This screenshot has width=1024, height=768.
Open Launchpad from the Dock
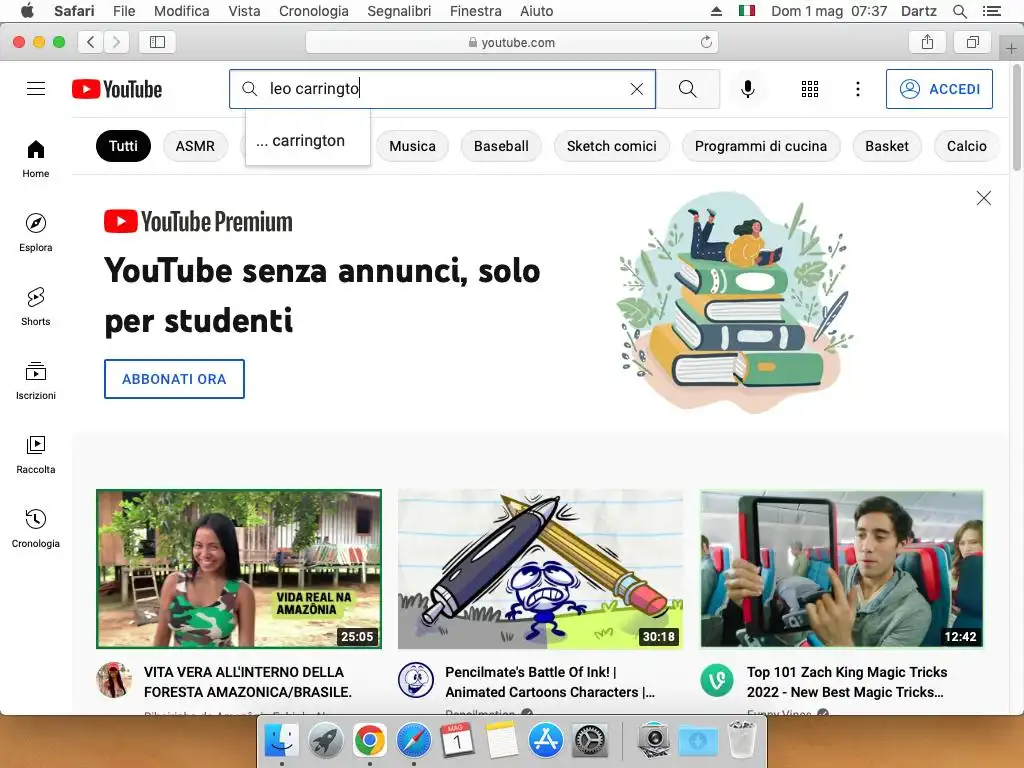[326, 740]
